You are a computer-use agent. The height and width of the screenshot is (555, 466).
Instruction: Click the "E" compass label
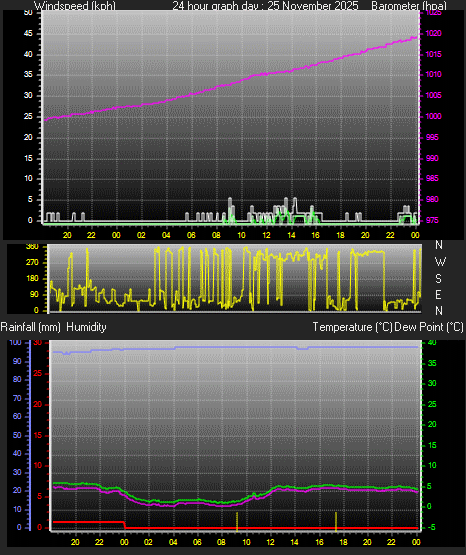pyautogui.click(x=438, y=294)
